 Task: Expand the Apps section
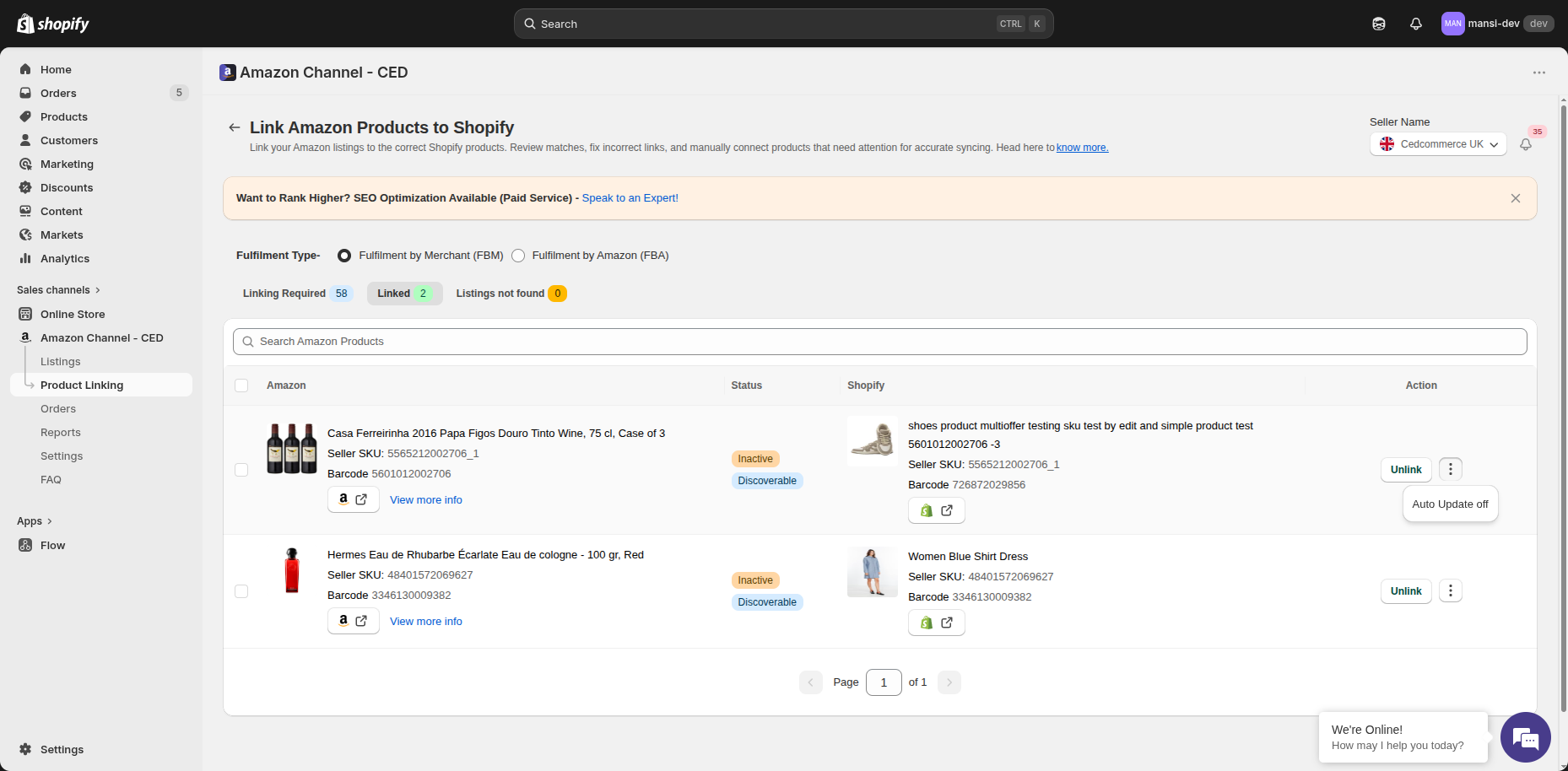pos(35,521)
